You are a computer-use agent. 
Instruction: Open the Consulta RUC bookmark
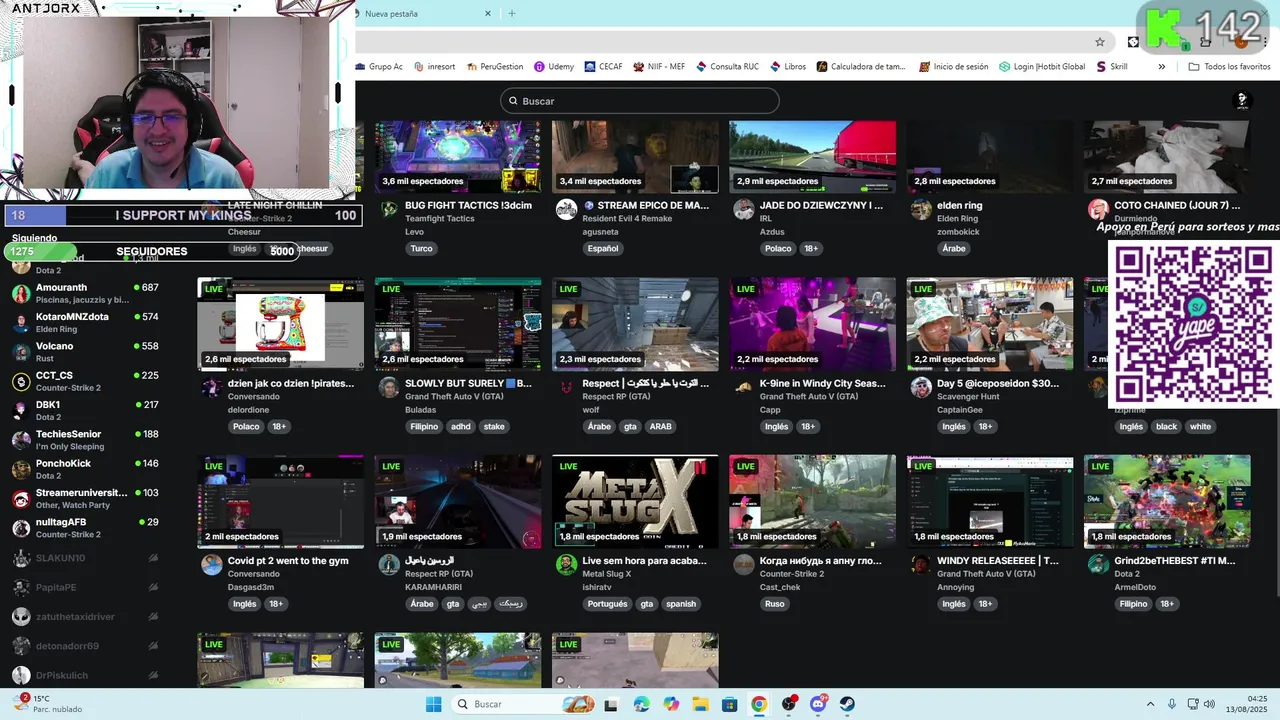click(726, 67)
